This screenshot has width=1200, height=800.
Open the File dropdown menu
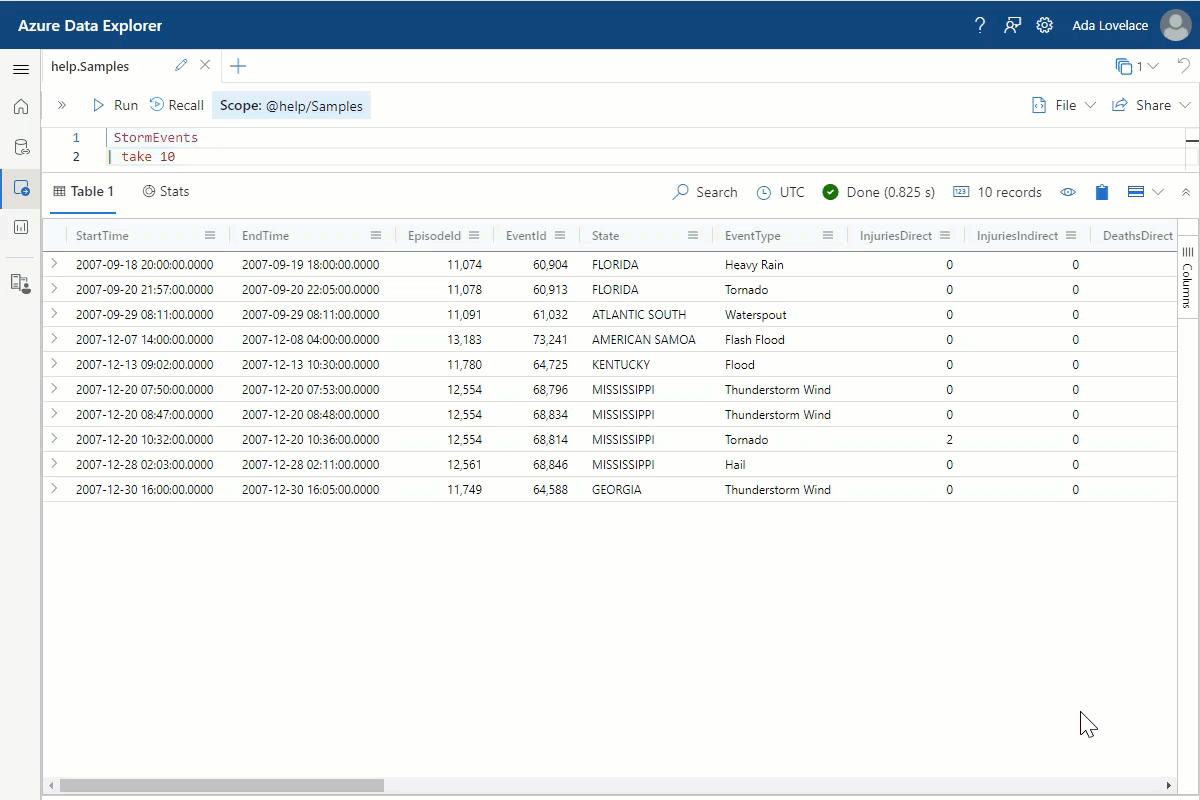(1064, 105)
